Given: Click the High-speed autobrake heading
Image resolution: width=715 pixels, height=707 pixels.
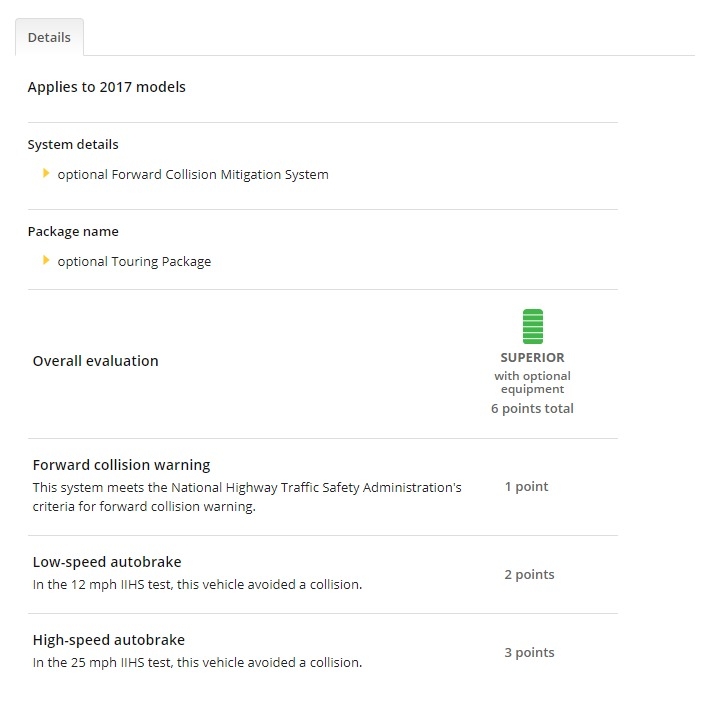Looking at the screenshot, I should (109, 640).
